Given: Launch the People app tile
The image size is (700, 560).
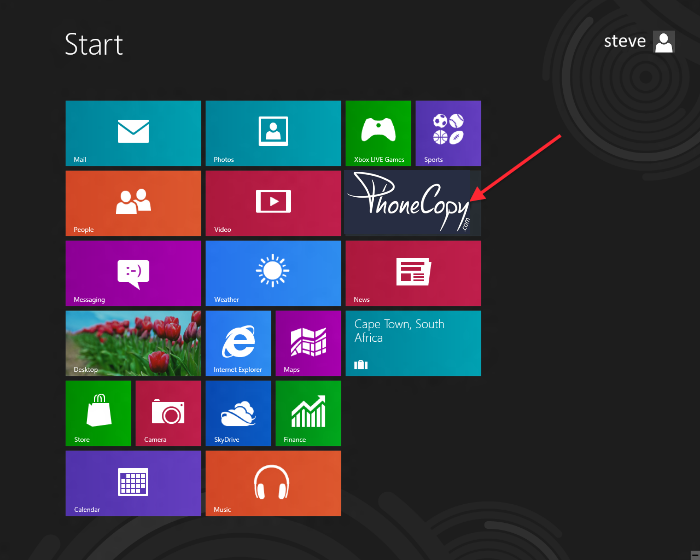Looking at the screenshot, I should pos(133,203).
